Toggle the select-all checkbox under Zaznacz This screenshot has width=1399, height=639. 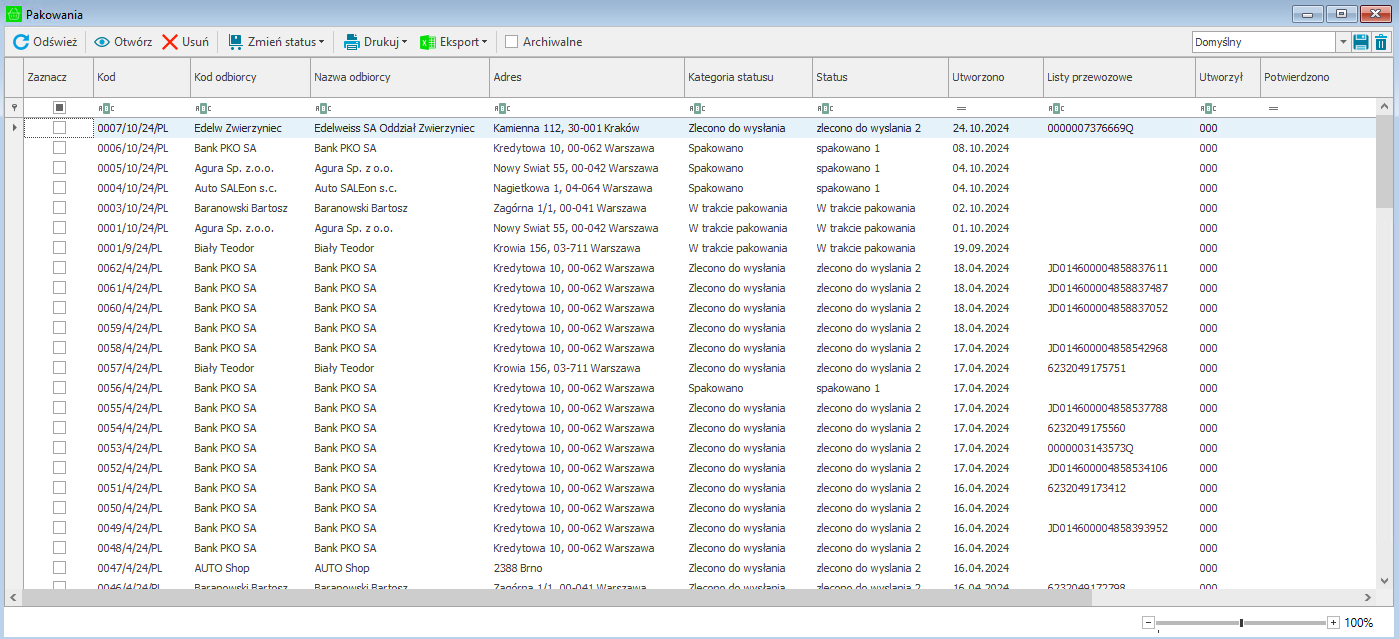59,107
